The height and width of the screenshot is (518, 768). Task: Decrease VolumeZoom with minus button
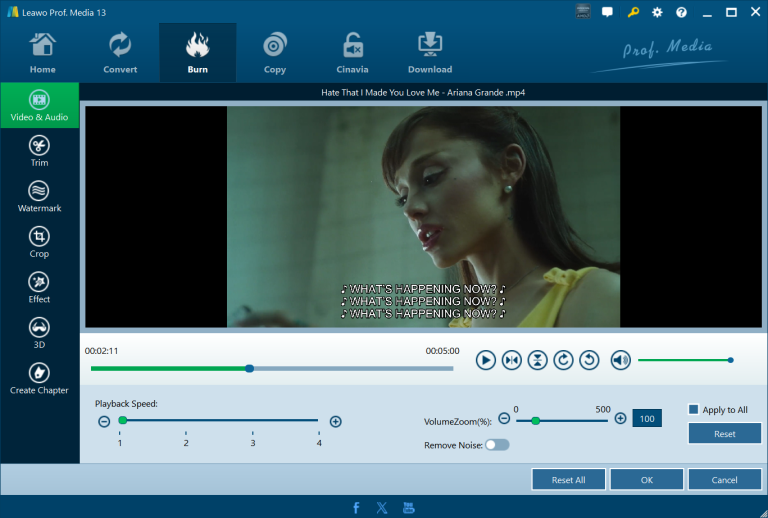click(504, 418)
